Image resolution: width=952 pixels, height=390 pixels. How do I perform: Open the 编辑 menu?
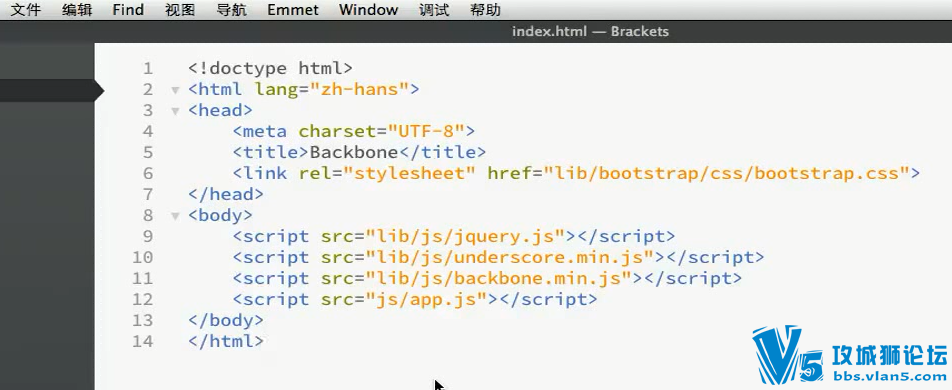(x=76, y=10)
